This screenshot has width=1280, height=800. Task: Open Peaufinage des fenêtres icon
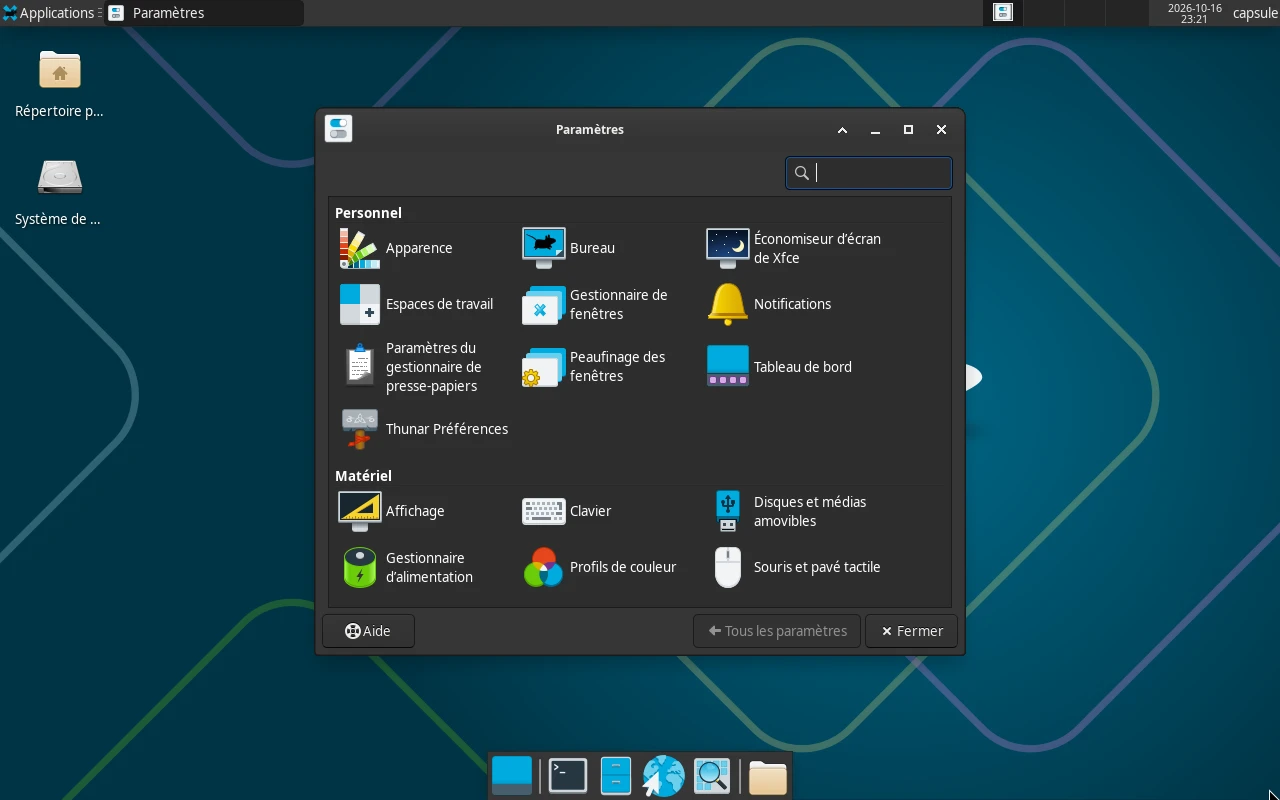[544, 367]
